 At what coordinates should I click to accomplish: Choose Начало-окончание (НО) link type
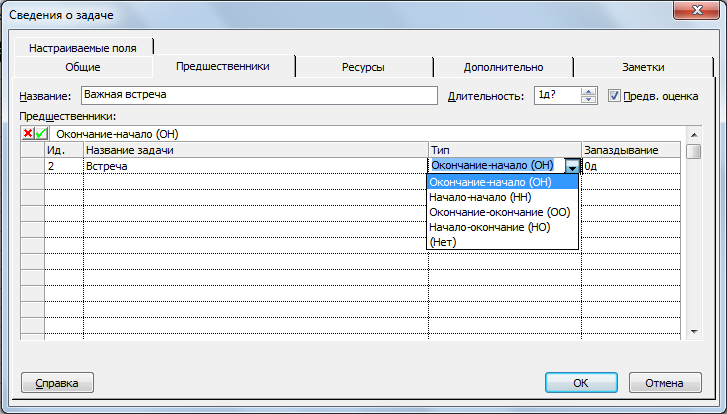point(502,227)
